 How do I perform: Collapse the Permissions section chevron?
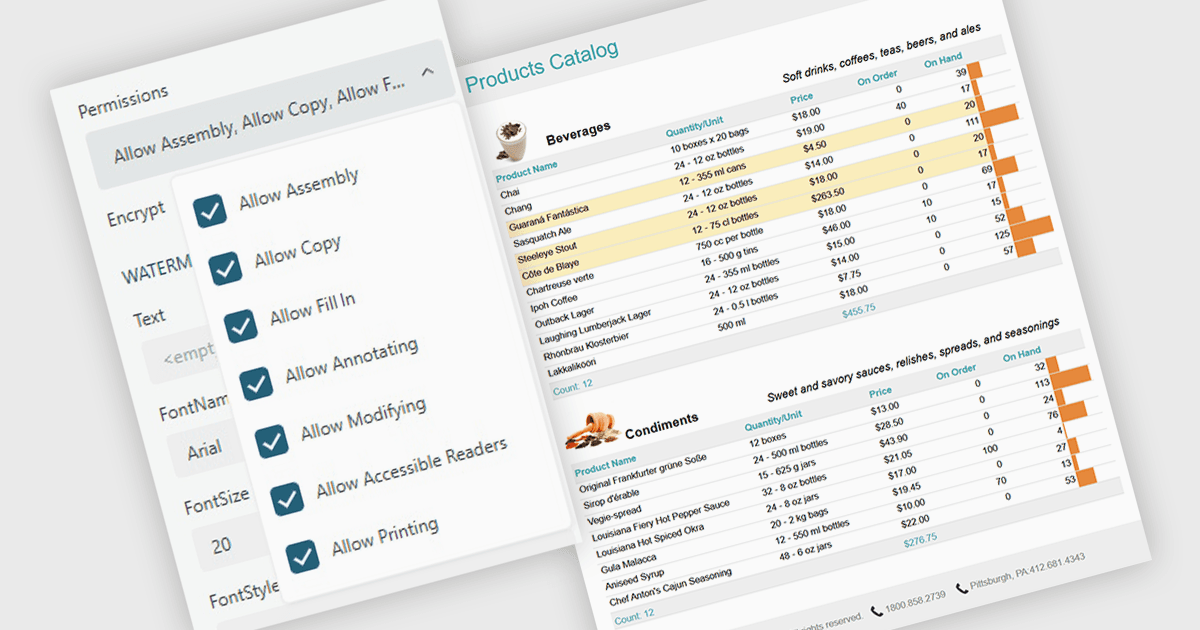click(x=427, y=72)
